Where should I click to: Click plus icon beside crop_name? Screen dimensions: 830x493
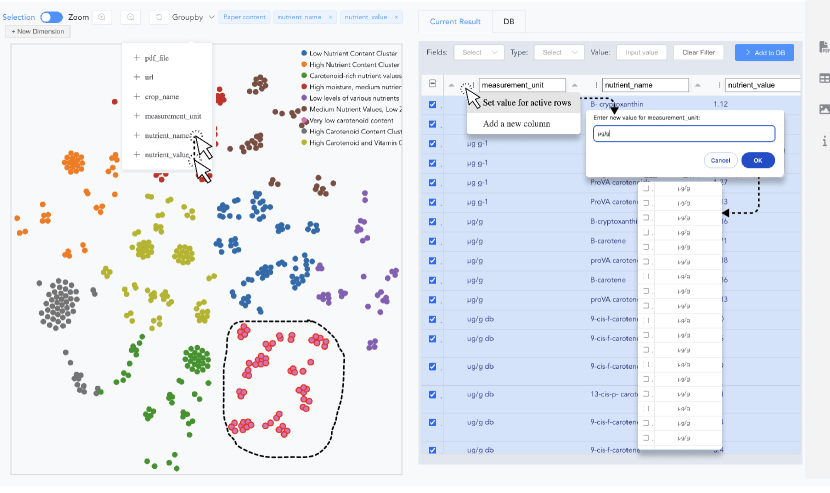[x=137, y=96]
